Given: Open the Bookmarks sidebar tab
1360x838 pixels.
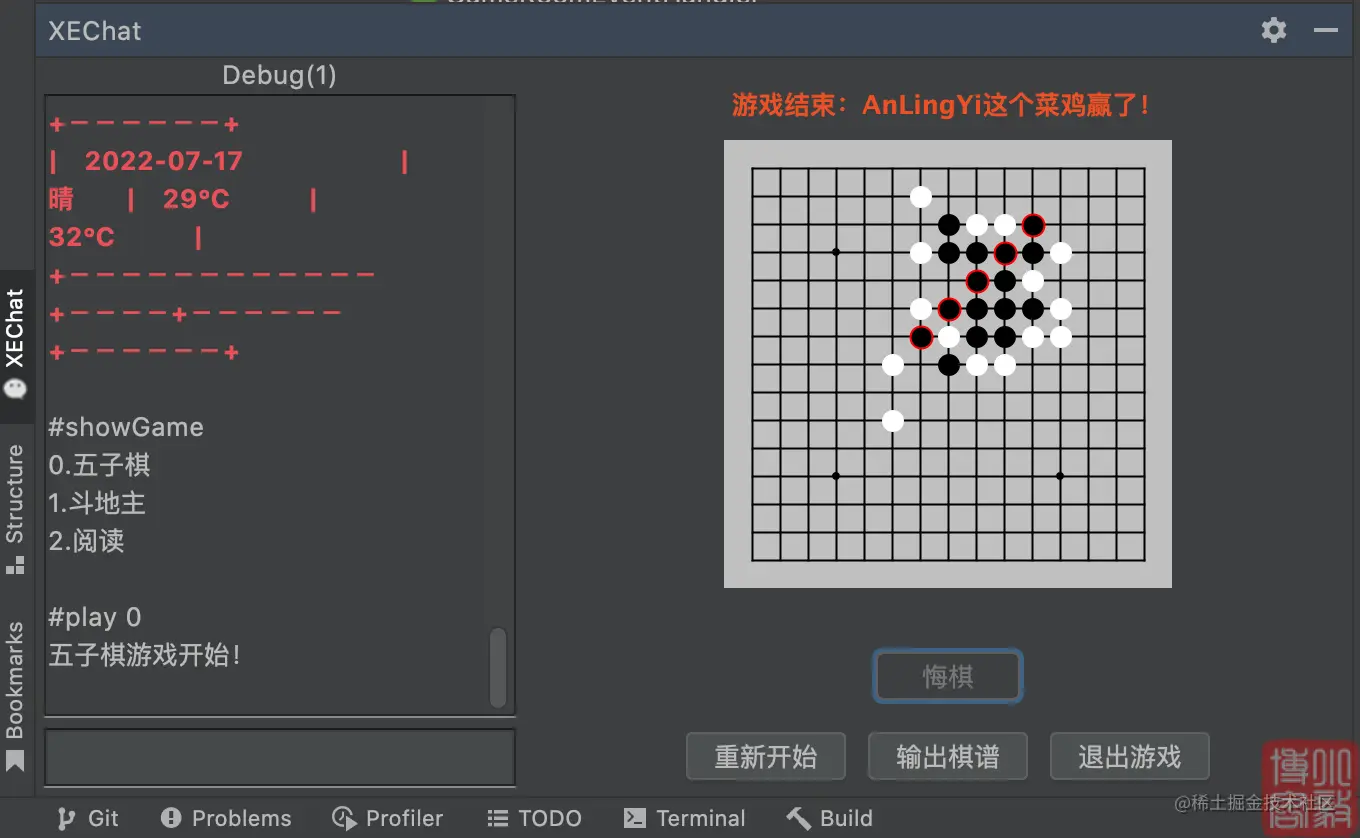Looking at the screenshot, I should click(15, 697).
